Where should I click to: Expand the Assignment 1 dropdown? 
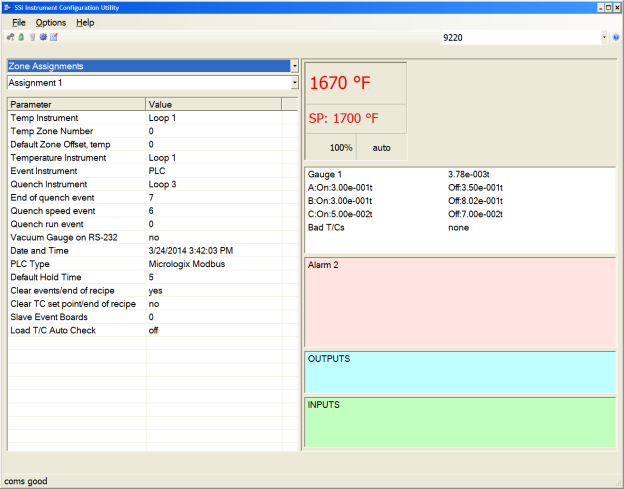pos(294,83)
